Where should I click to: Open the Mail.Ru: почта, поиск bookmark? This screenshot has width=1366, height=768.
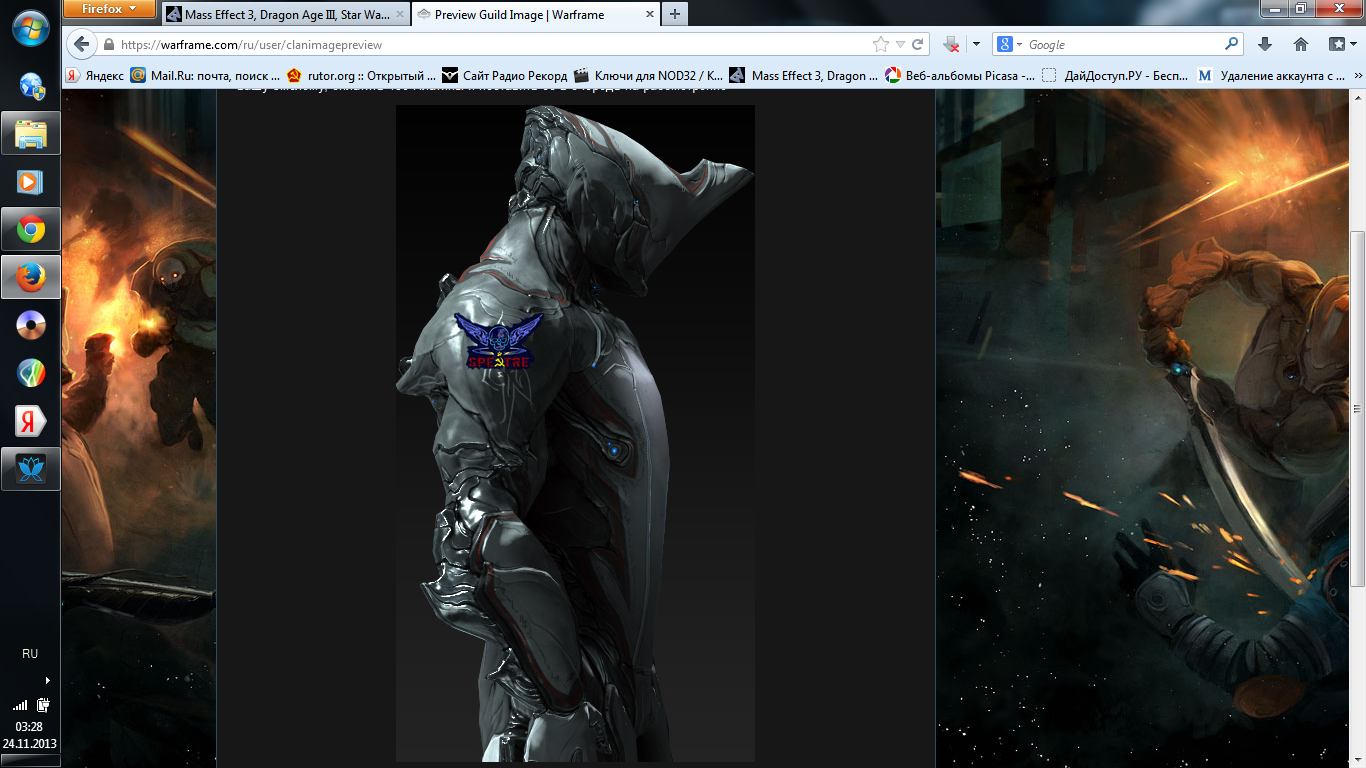coord(205,75)
